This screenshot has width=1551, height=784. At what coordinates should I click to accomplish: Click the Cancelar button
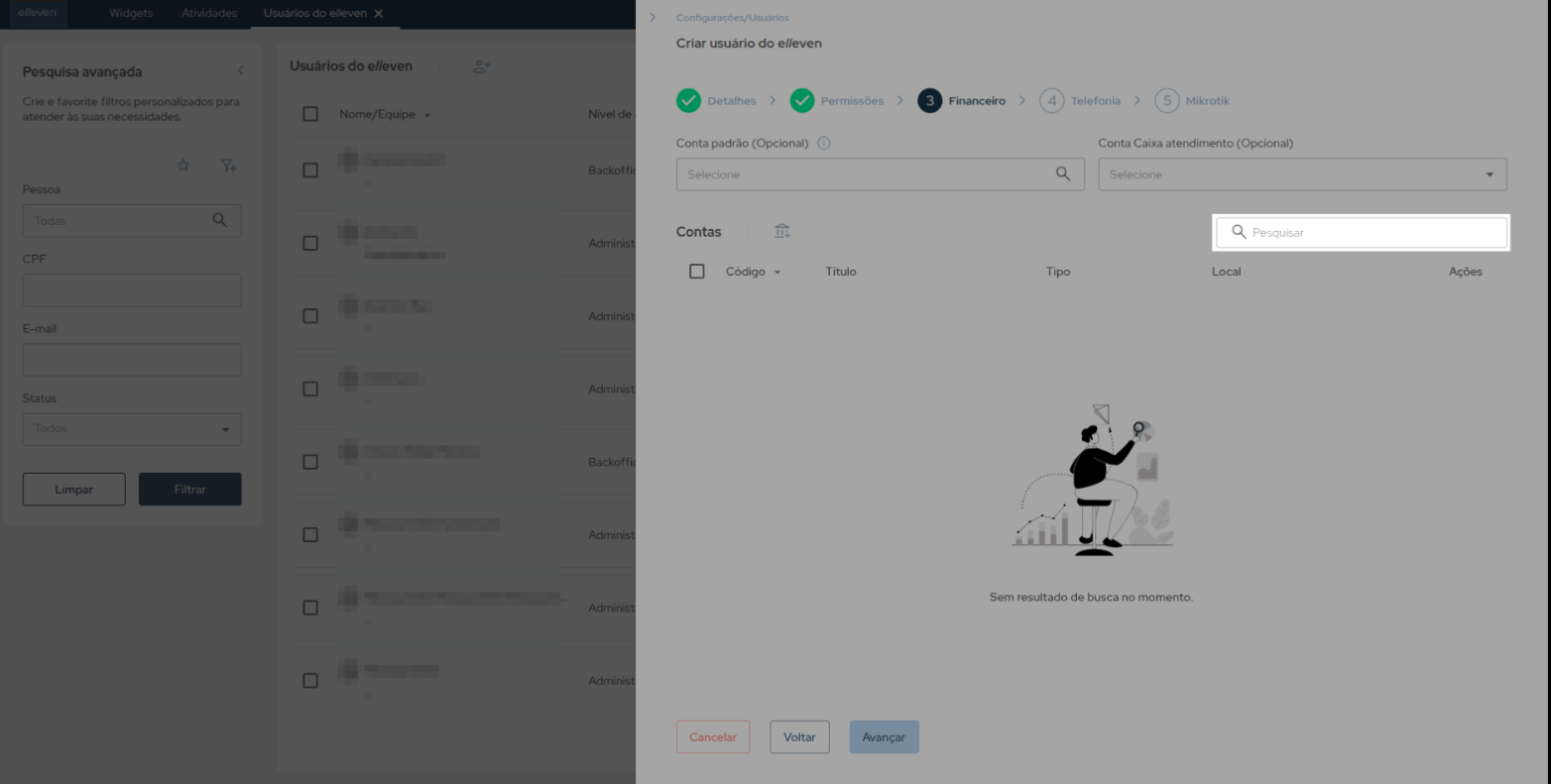(x=713, y=737)
